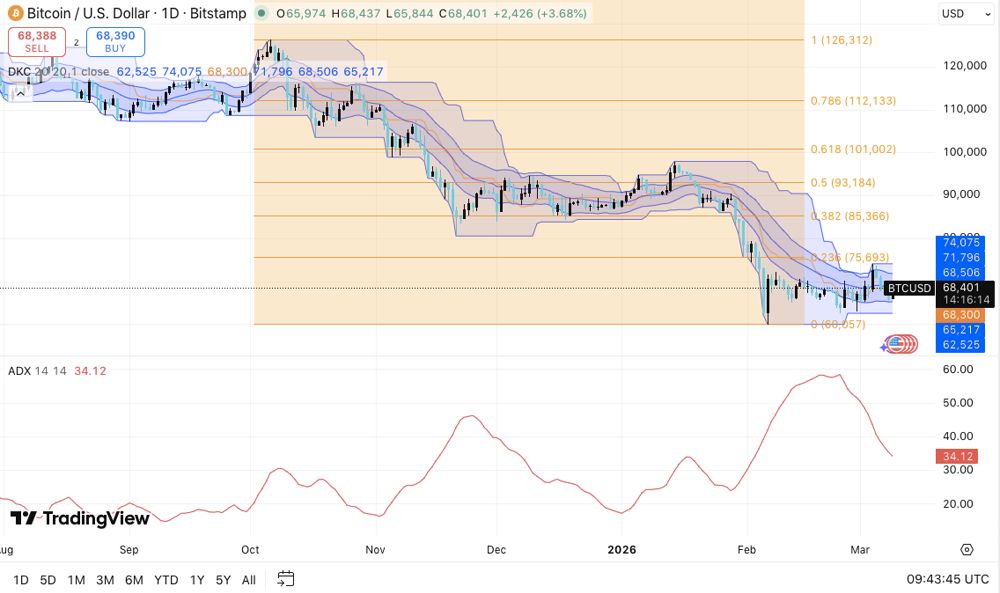Click the DKC 20 indicator legend
The width and height of the screenshot is (1000, 593).
[x=18, y=71]
